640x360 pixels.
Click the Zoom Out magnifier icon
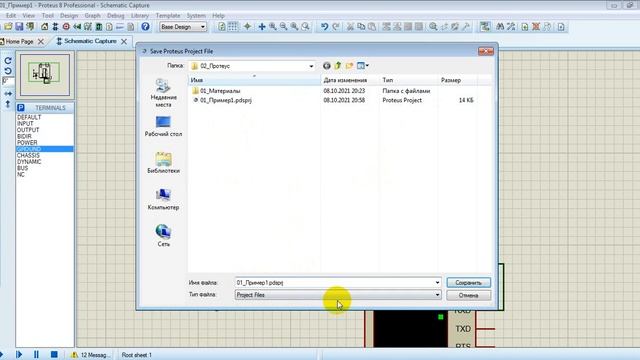coord(283,27)
